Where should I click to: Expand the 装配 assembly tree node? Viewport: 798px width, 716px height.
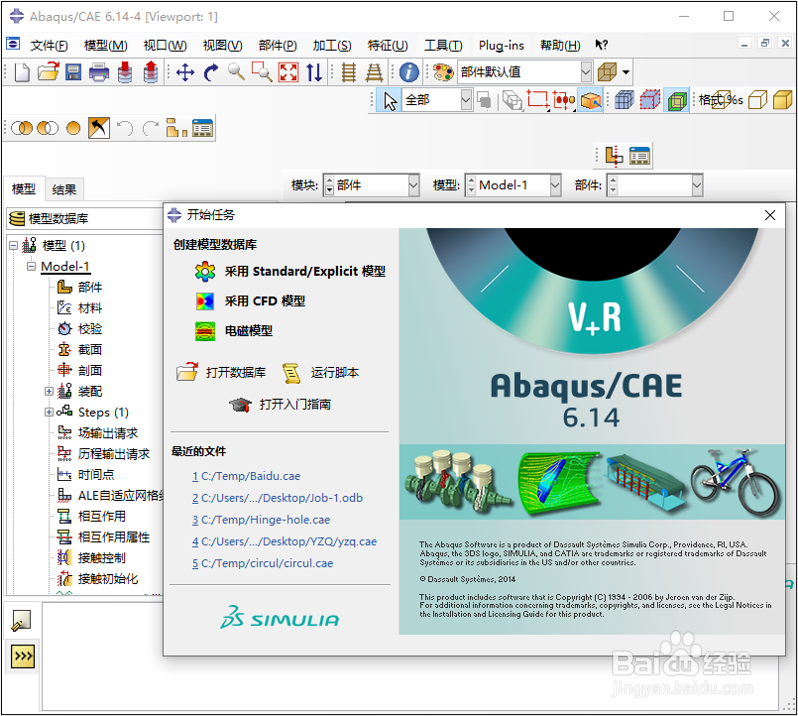coord(49,391)
